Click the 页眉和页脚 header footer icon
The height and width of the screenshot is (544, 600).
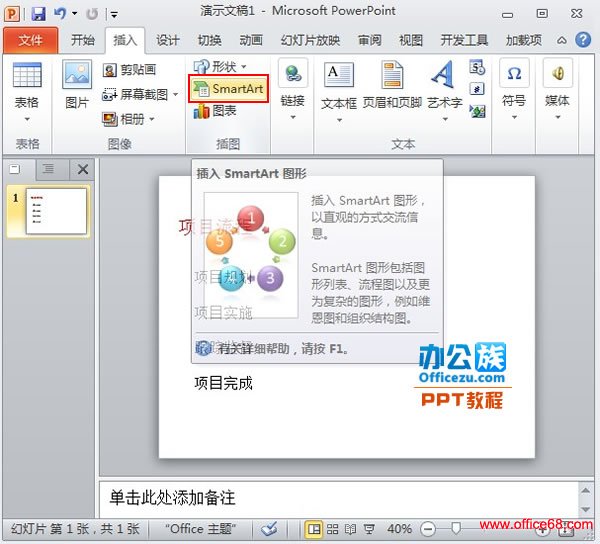(x=392, y=74)
